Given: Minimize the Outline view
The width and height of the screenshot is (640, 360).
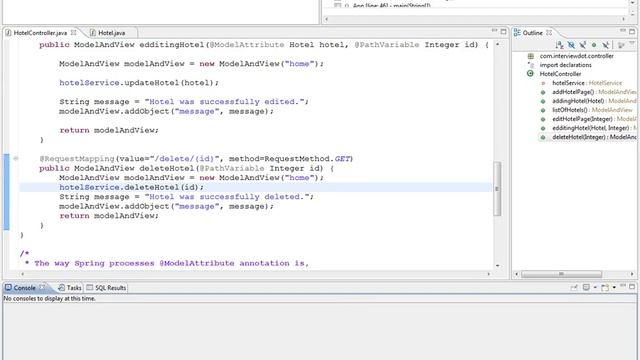Looking at the screenshot, I should click(x=622, y=31).
